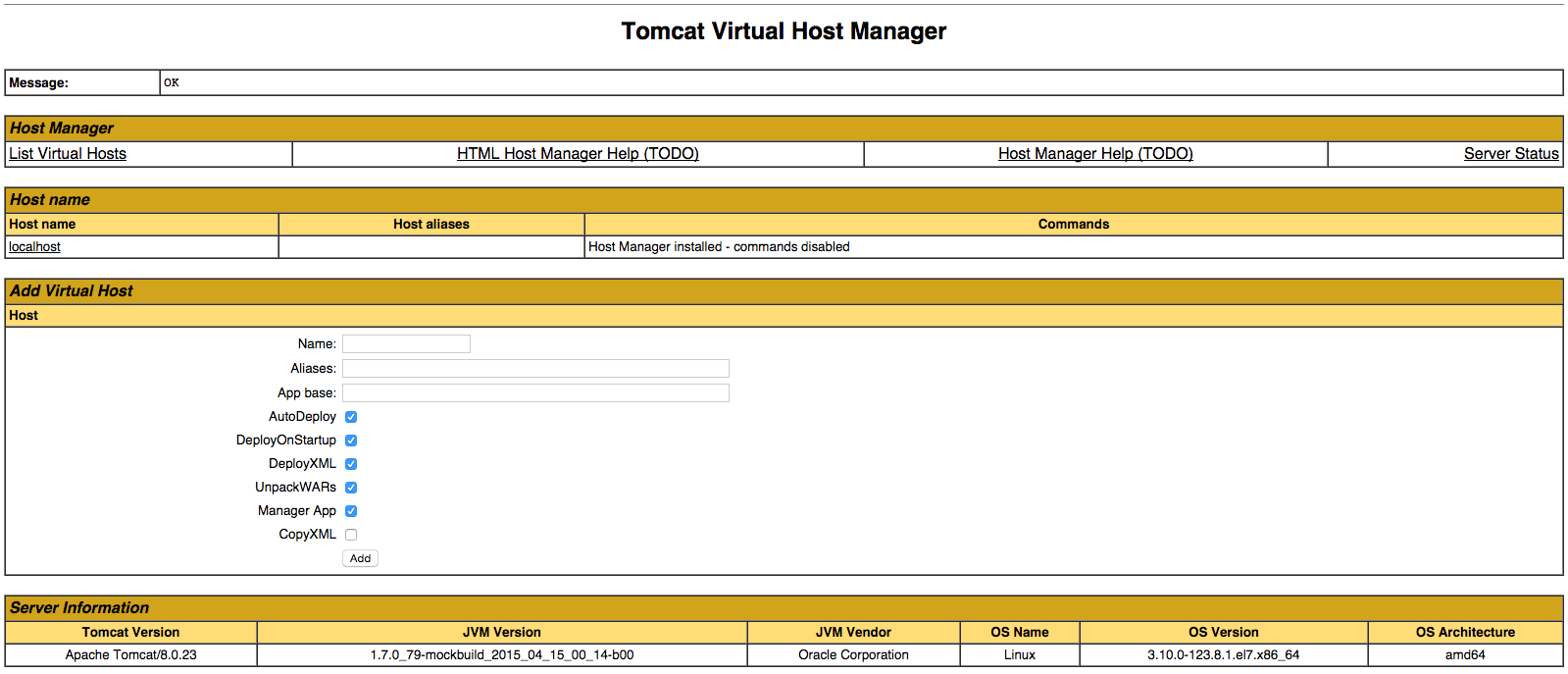The image size is (1568, 674).
Task: Click the 'Apache Tomcat/8.0.23' cell
Action: pyautogui.click(x=131, y=655)
